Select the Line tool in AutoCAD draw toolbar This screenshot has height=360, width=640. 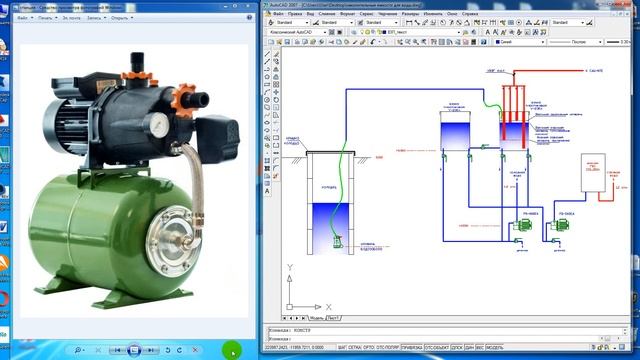(267, 54)
